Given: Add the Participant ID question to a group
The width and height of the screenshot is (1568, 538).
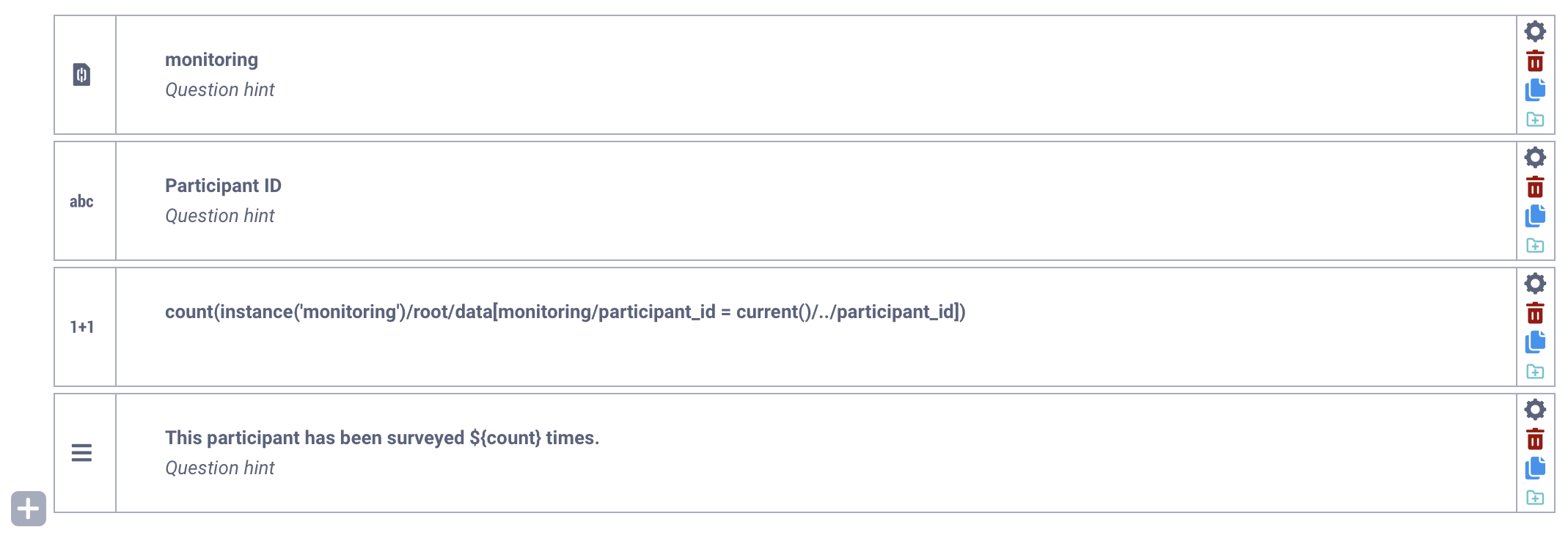Looking at the screenshot, I should 1536,246.
